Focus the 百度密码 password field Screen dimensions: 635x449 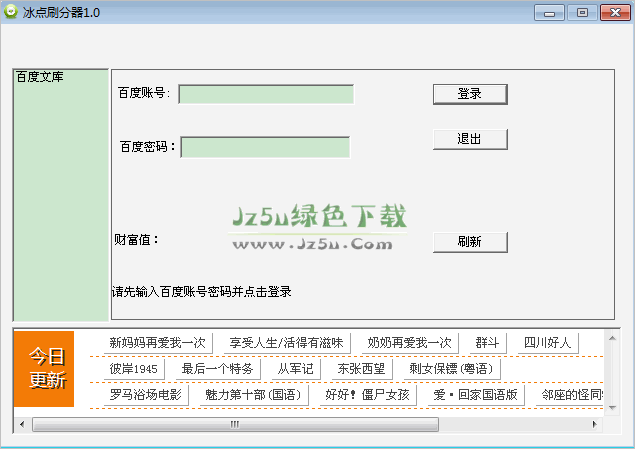265,147
